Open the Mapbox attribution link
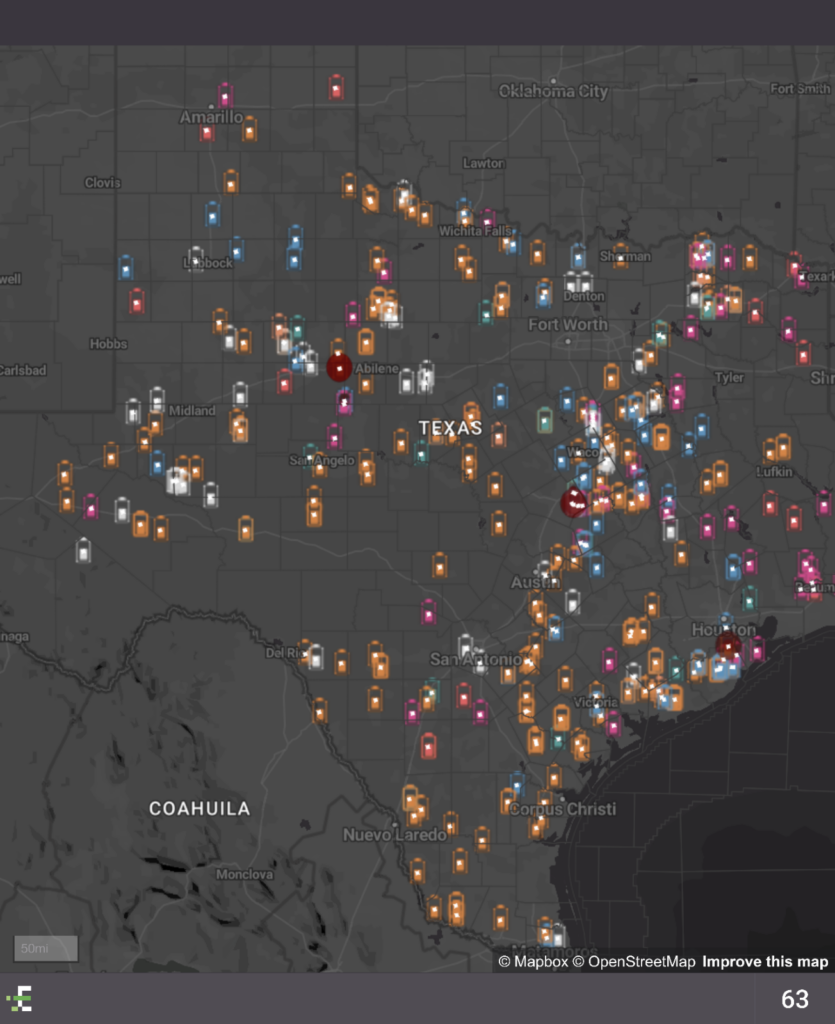 tap(533, 962)
